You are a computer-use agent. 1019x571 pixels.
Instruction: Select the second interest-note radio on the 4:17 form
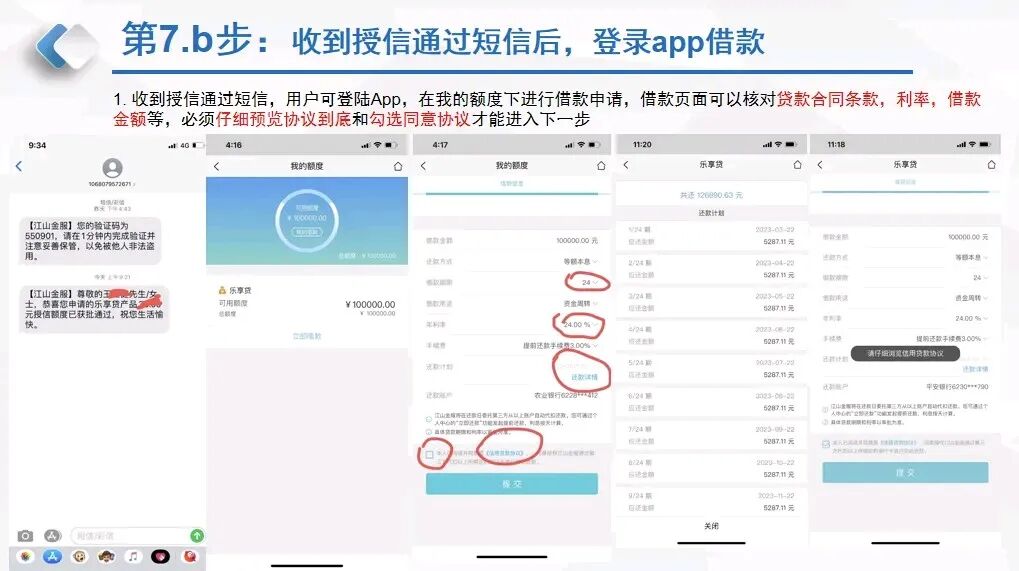(x=428, y=432)
